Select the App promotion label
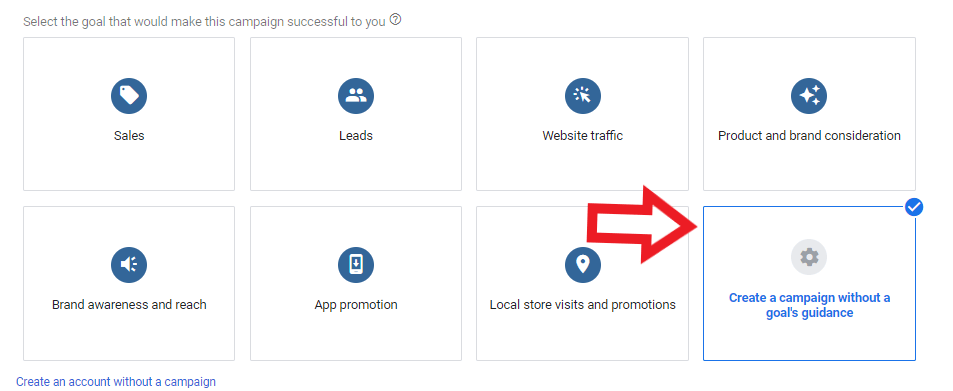 tap(356, 305)
